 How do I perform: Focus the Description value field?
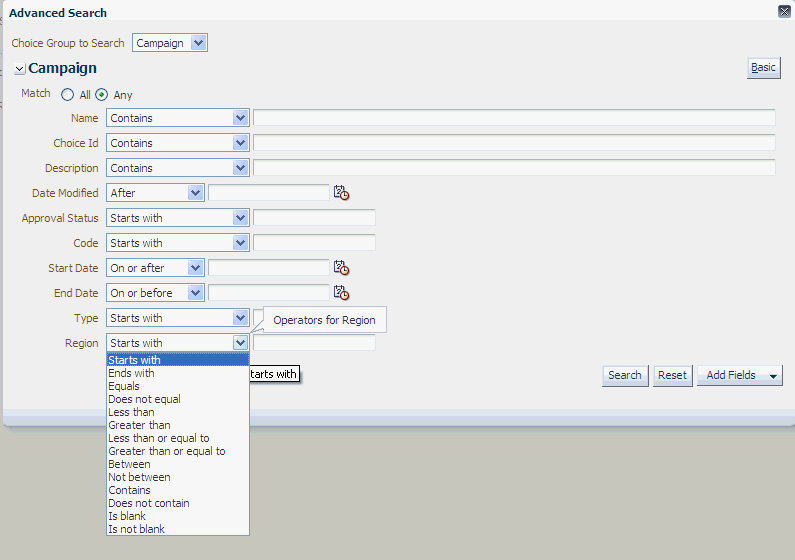coord(514,168)
